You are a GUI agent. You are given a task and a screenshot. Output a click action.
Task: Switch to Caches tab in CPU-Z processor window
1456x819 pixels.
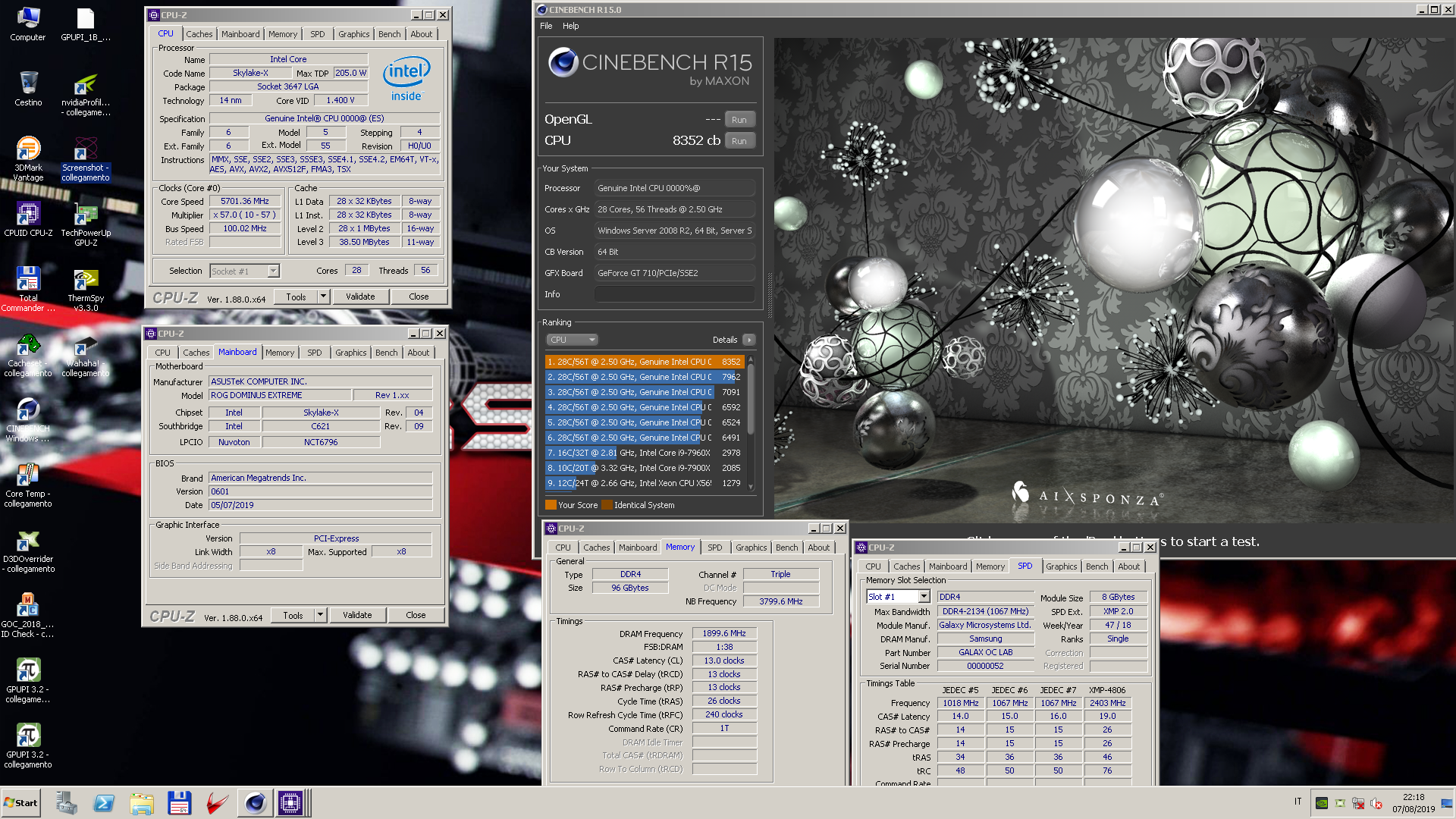tap(199, 34)
